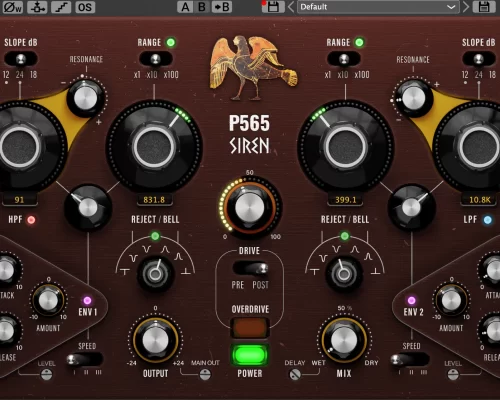Click the left RELEASE knob
The image size is (500, 400).
[7, 331]
